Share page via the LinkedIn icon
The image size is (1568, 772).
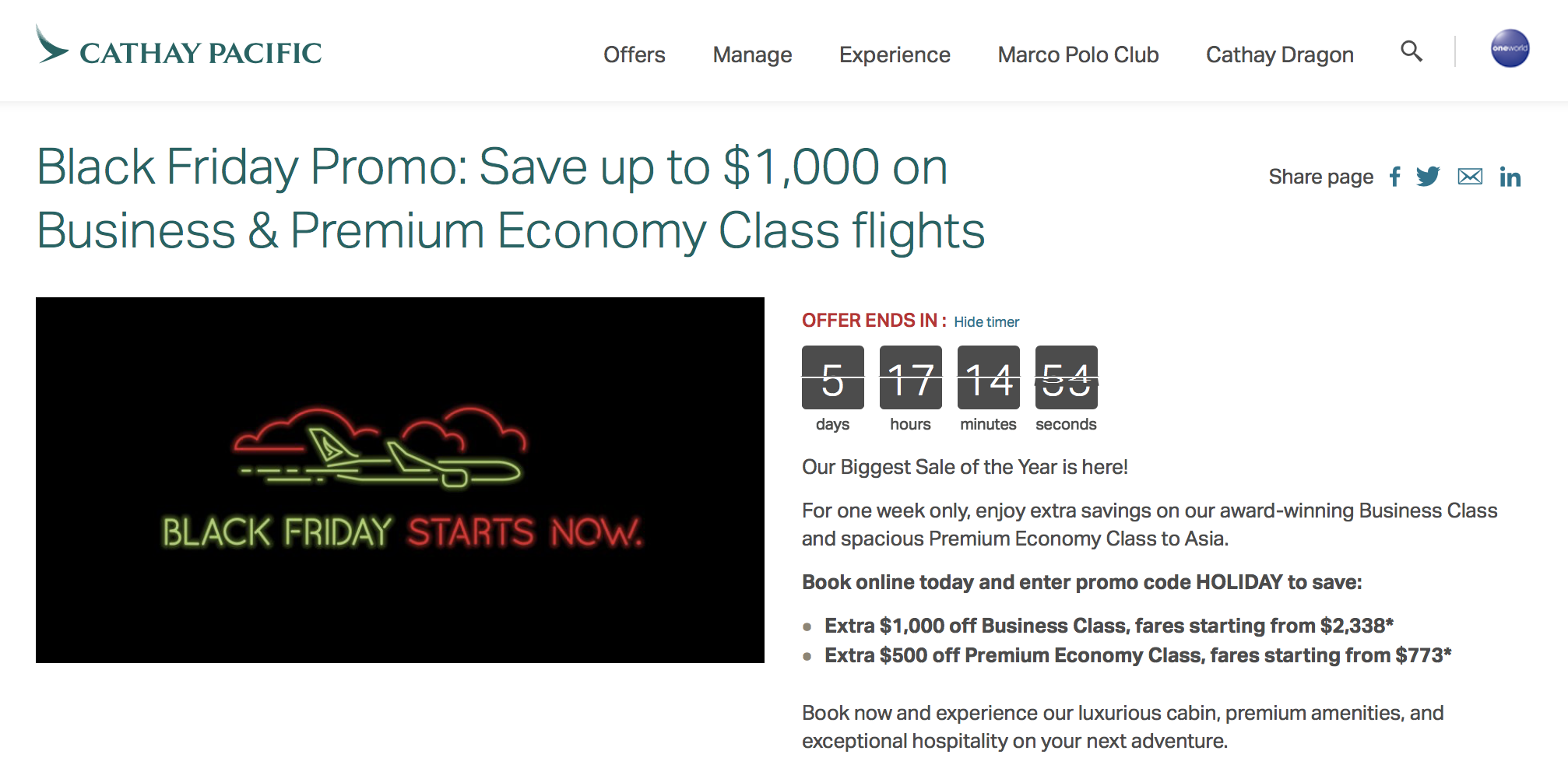pyautogui.click(x=1510, y=177)
